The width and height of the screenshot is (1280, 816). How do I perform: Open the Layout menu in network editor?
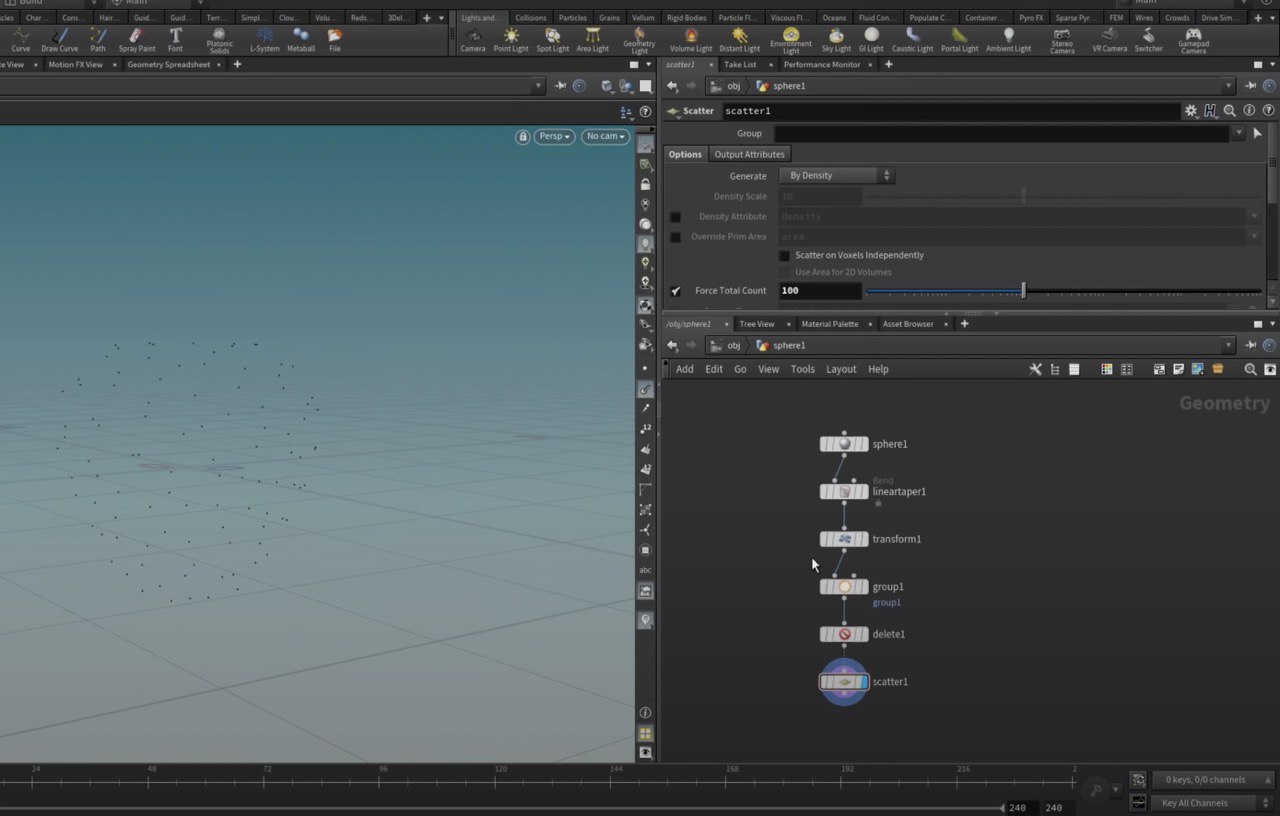(x=841, y=369)
